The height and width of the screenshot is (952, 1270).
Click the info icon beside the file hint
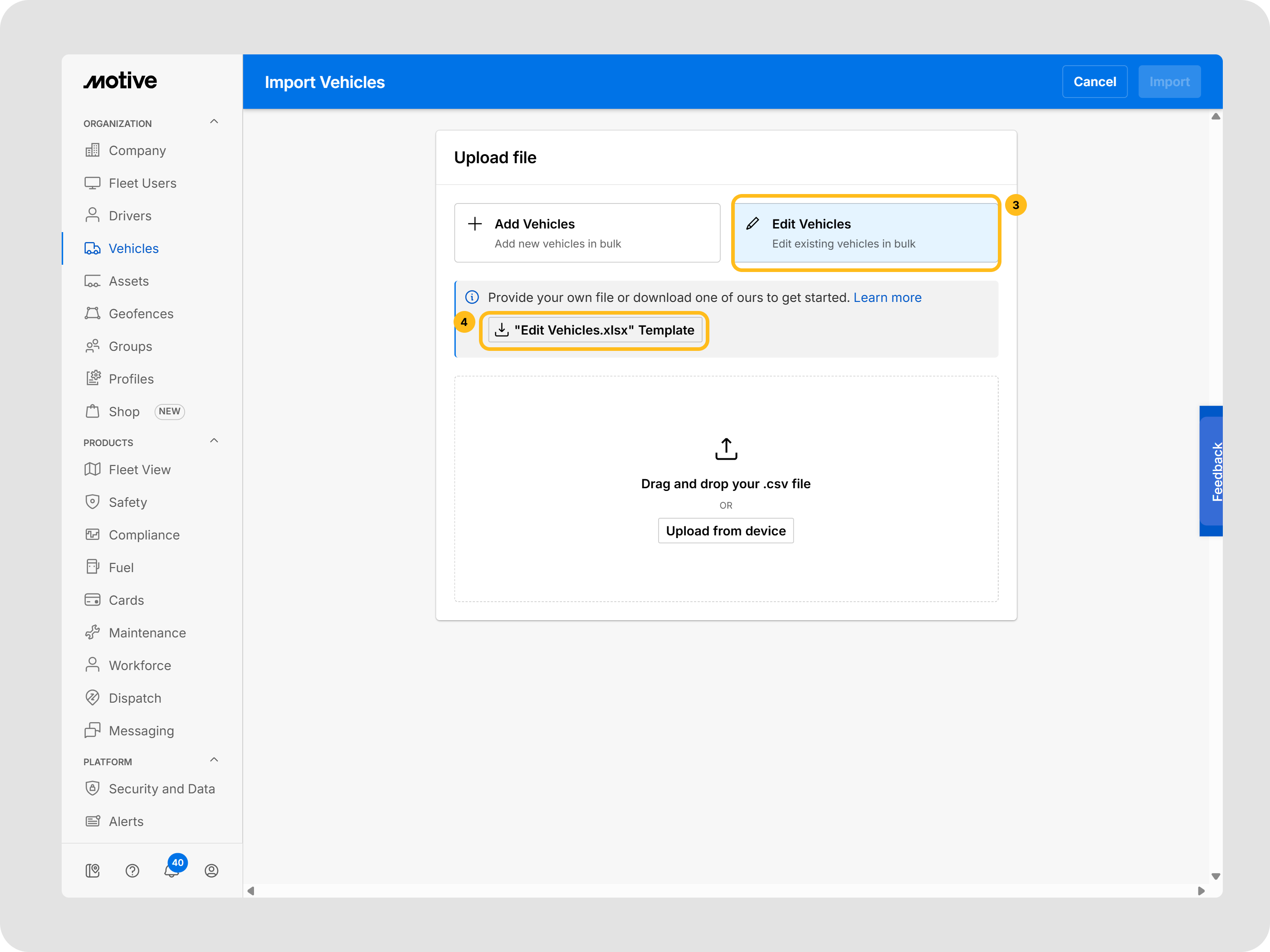click(472, 297)
